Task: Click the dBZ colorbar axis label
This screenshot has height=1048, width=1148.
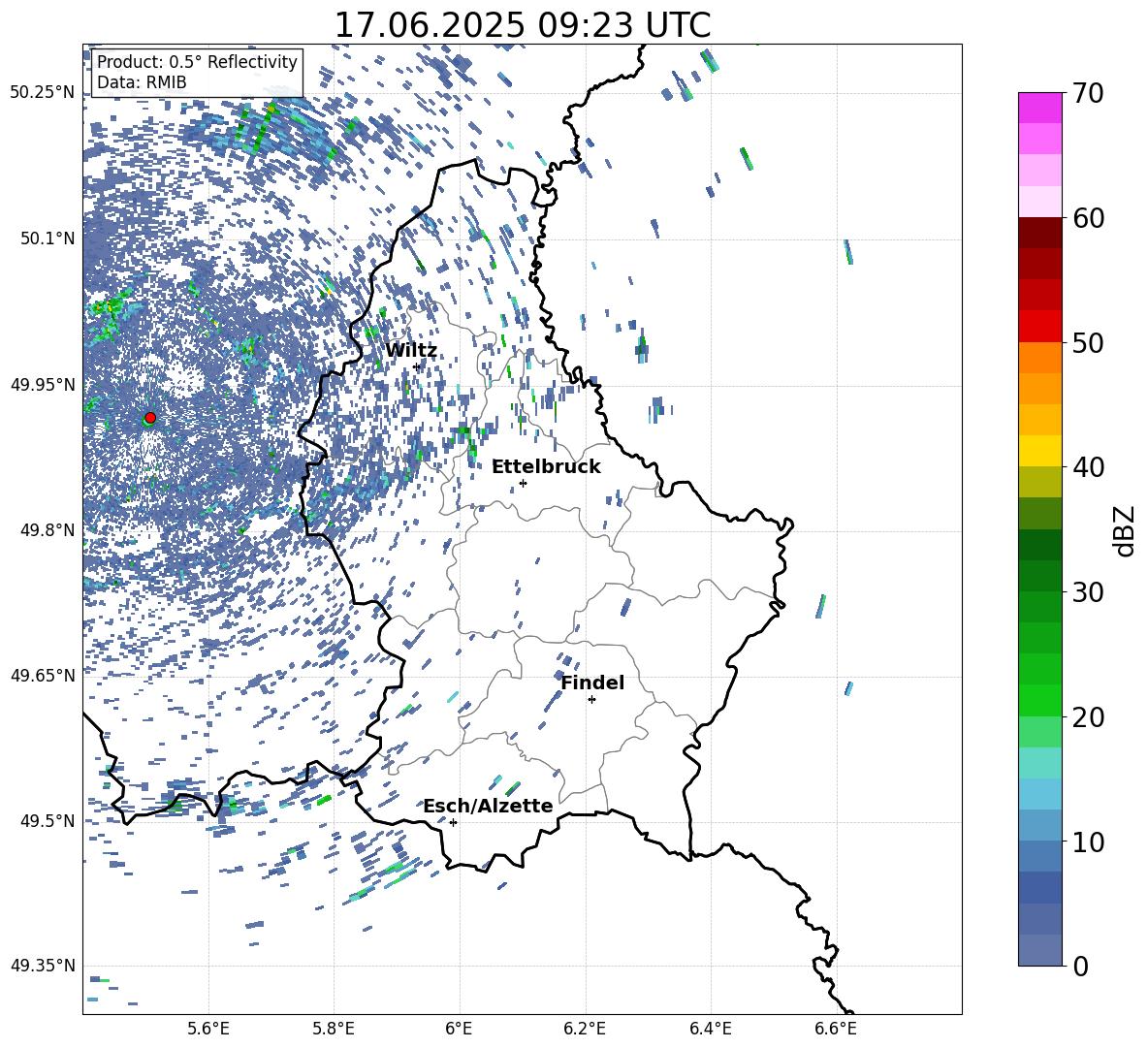Action: pyautogui.click(x=1126, y=530)
